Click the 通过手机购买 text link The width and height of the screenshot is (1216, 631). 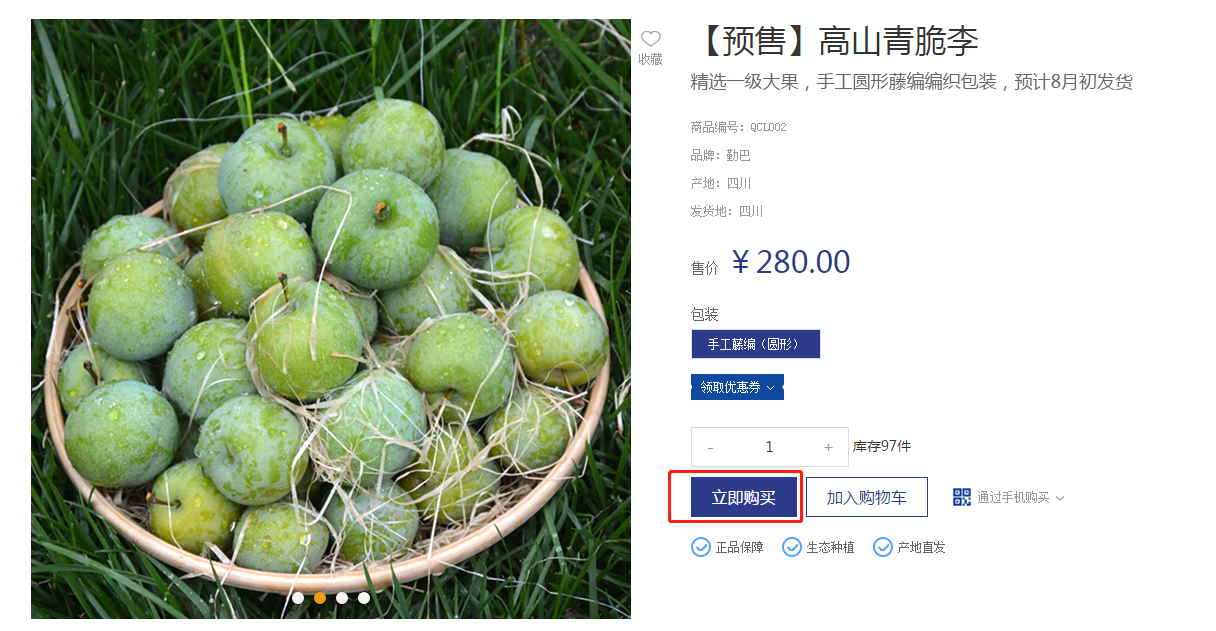pyautogui.click(x=1013, y=498)
